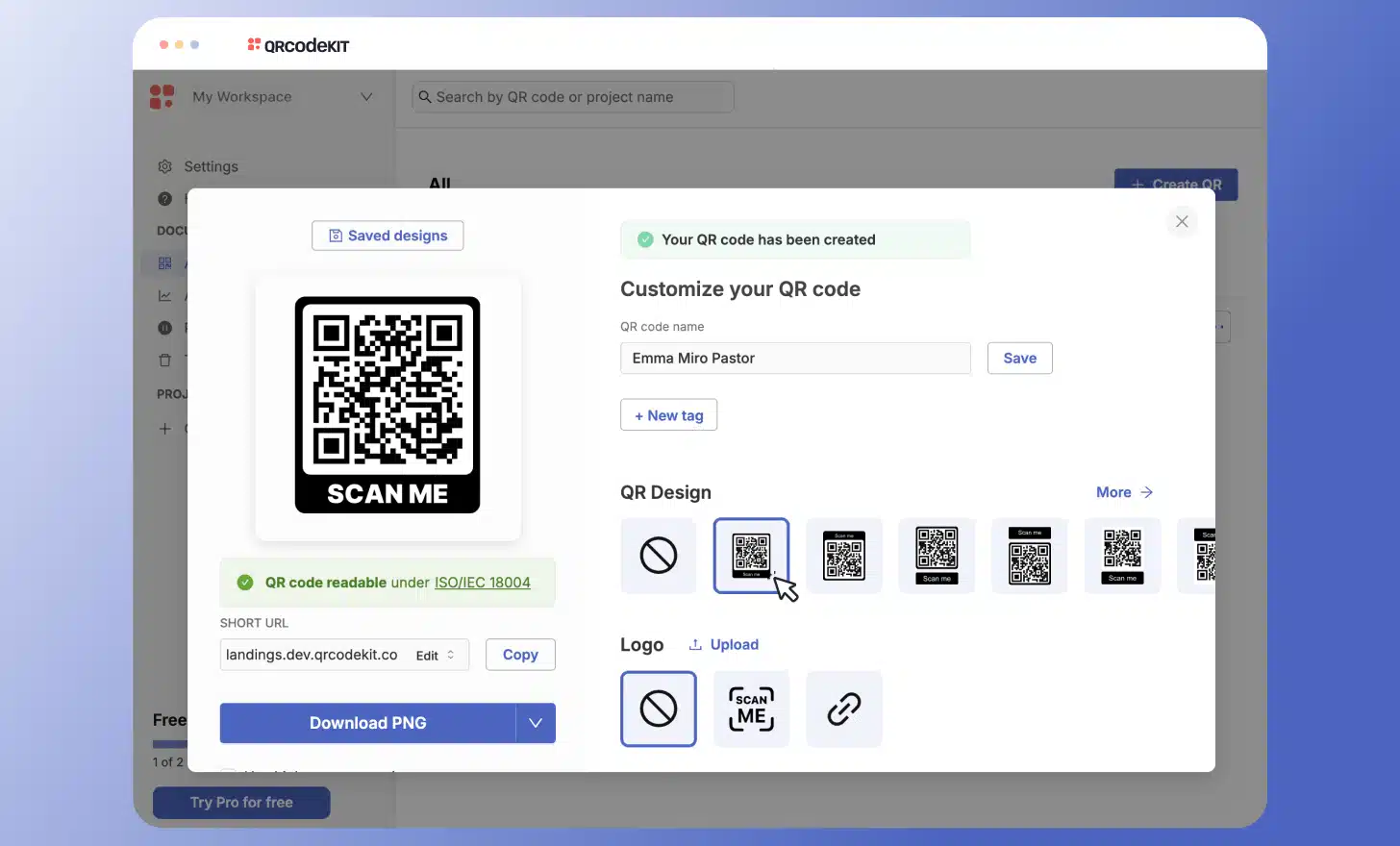
Task: Click the QR codes grid sidebar icon
Action: pyautogui.click(x=165, y=263)
